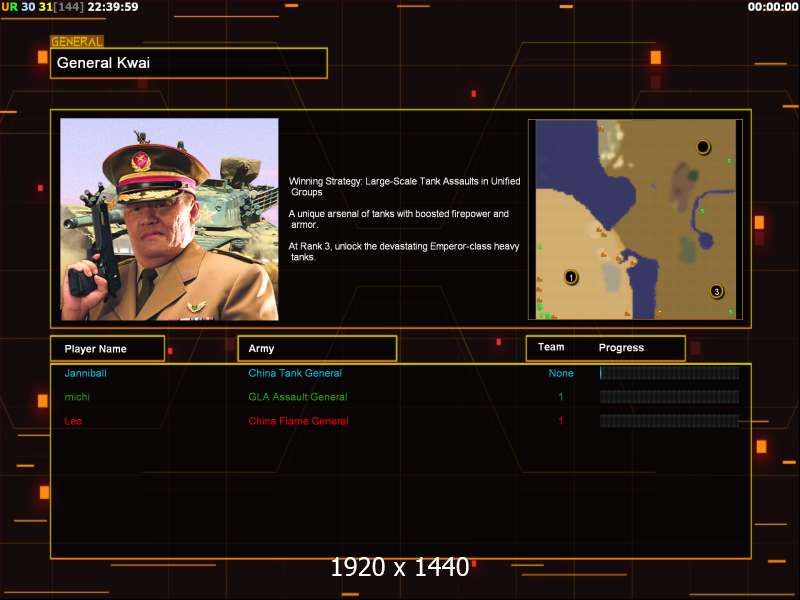Viewport: 800px width, 600px height.
Task: Click michi's loading progress bar
Action: click(669, 397)
